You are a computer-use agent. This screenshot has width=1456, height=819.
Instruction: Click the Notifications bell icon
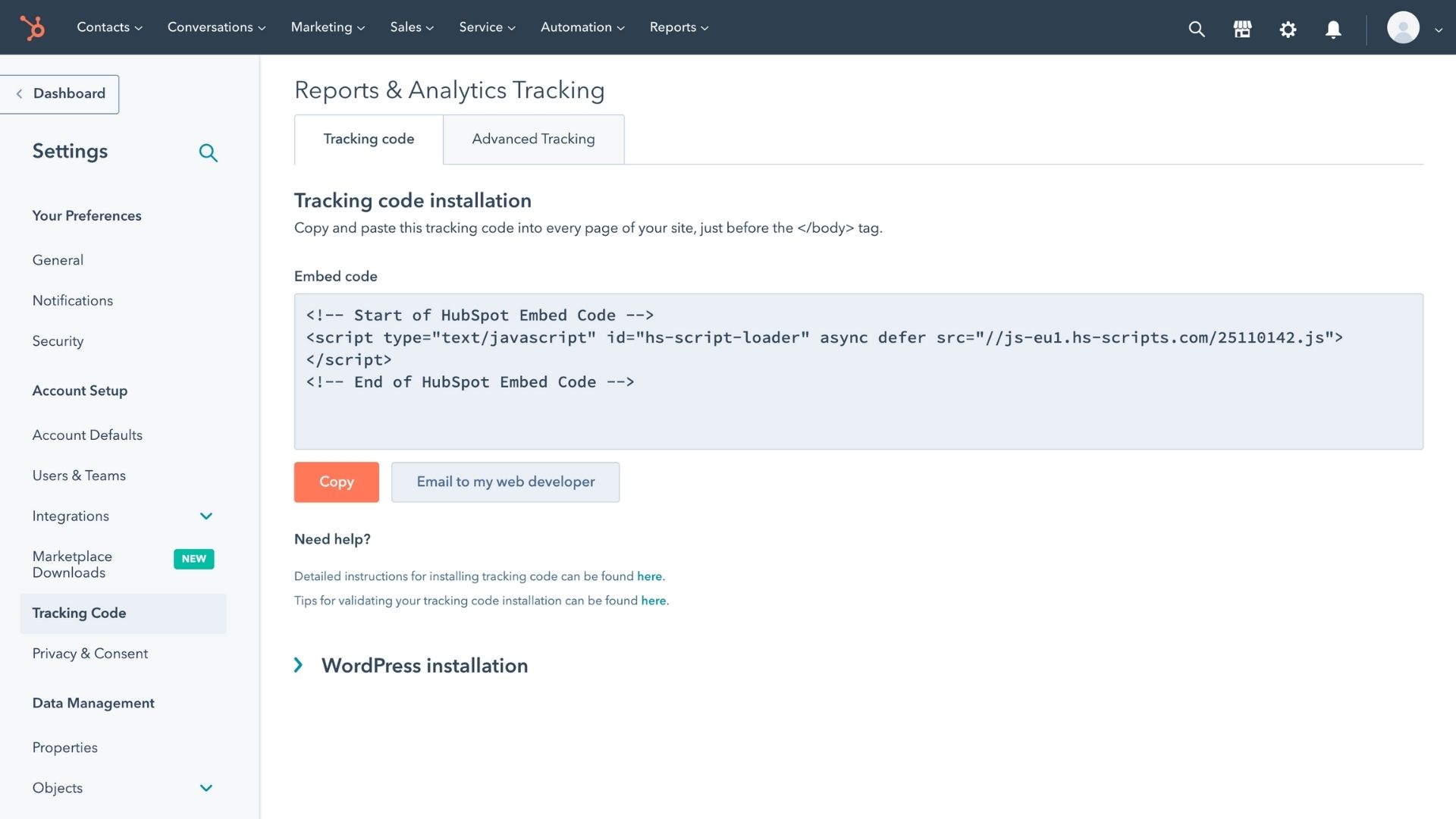(x=1333, y=27)
